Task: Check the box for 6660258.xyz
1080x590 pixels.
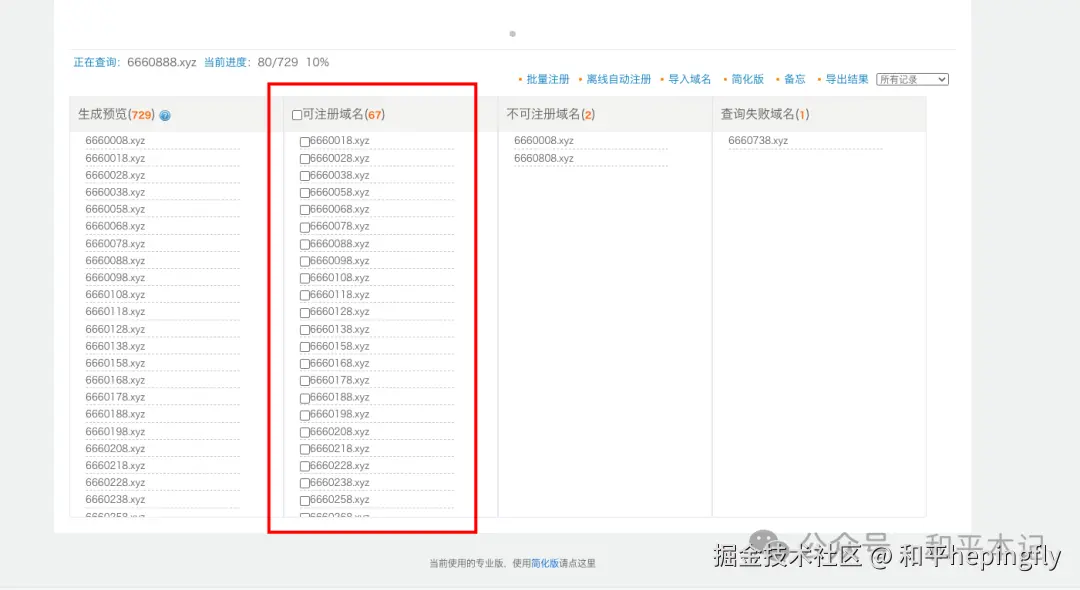Action: click(304, 501)
